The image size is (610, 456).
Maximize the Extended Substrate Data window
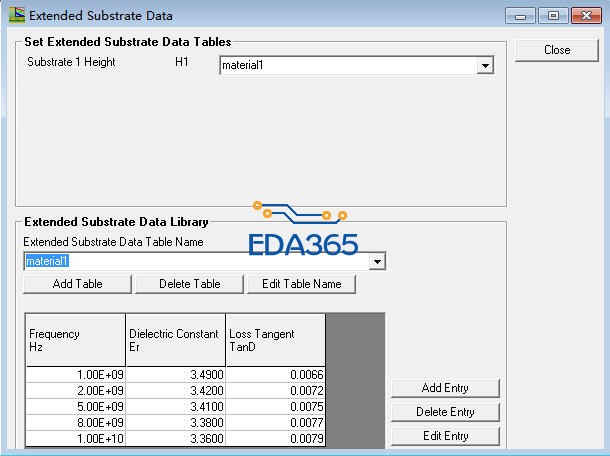click(x=553, y=16)
